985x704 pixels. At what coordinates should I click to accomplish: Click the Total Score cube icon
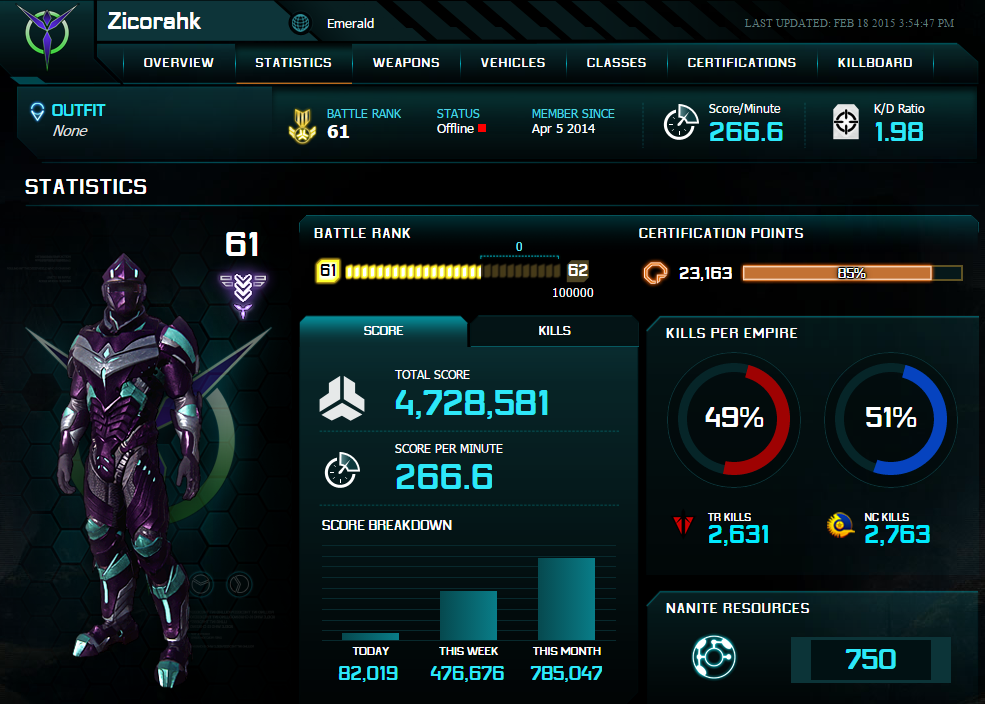point(342,398)
